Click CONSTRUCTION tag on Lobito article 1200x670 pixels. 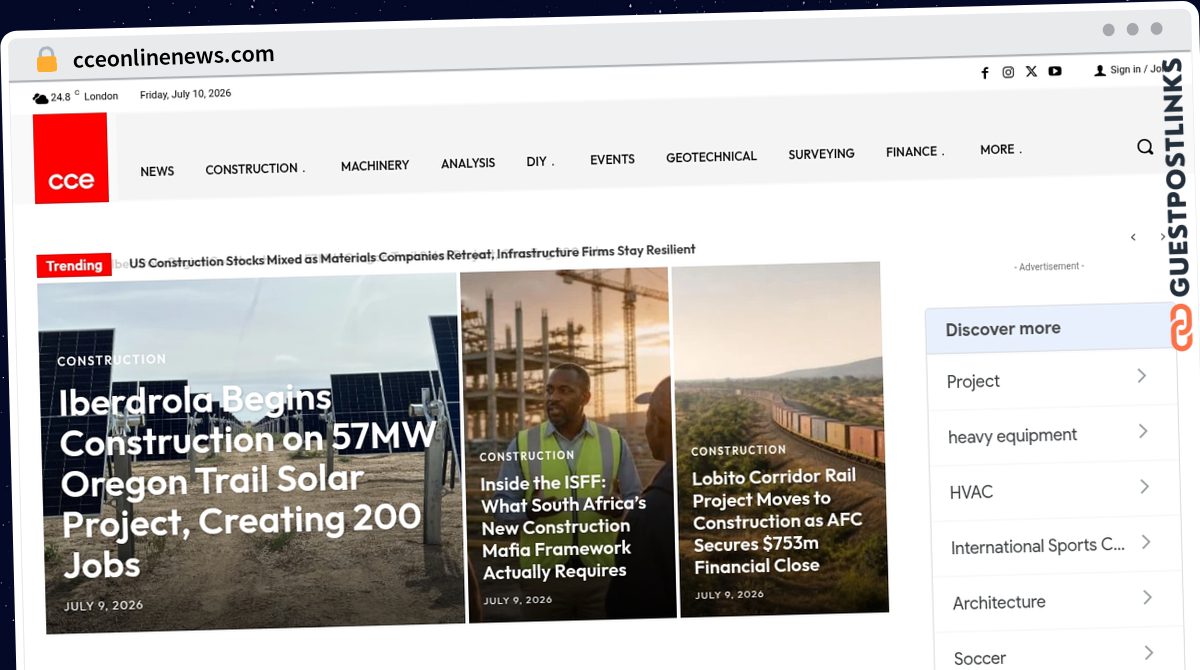coord(738,451)
